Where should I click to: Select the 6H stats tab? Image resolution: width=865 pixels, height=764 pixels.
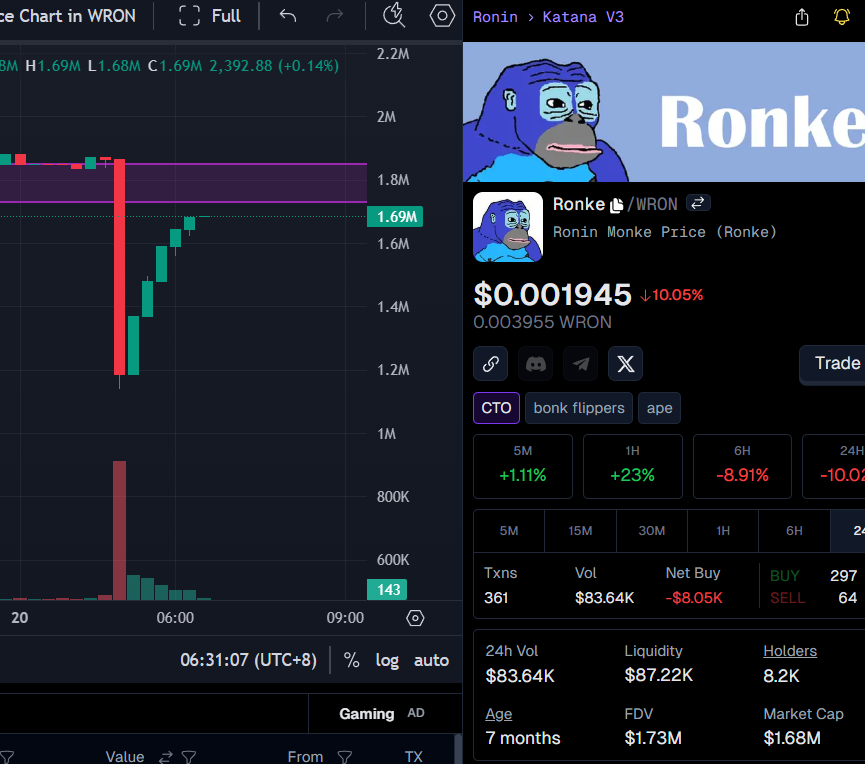(794, 531)
